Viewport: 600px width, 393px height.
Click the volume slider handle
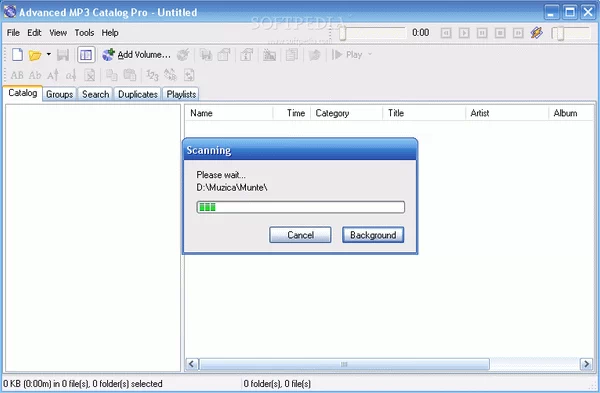[560, 33]
